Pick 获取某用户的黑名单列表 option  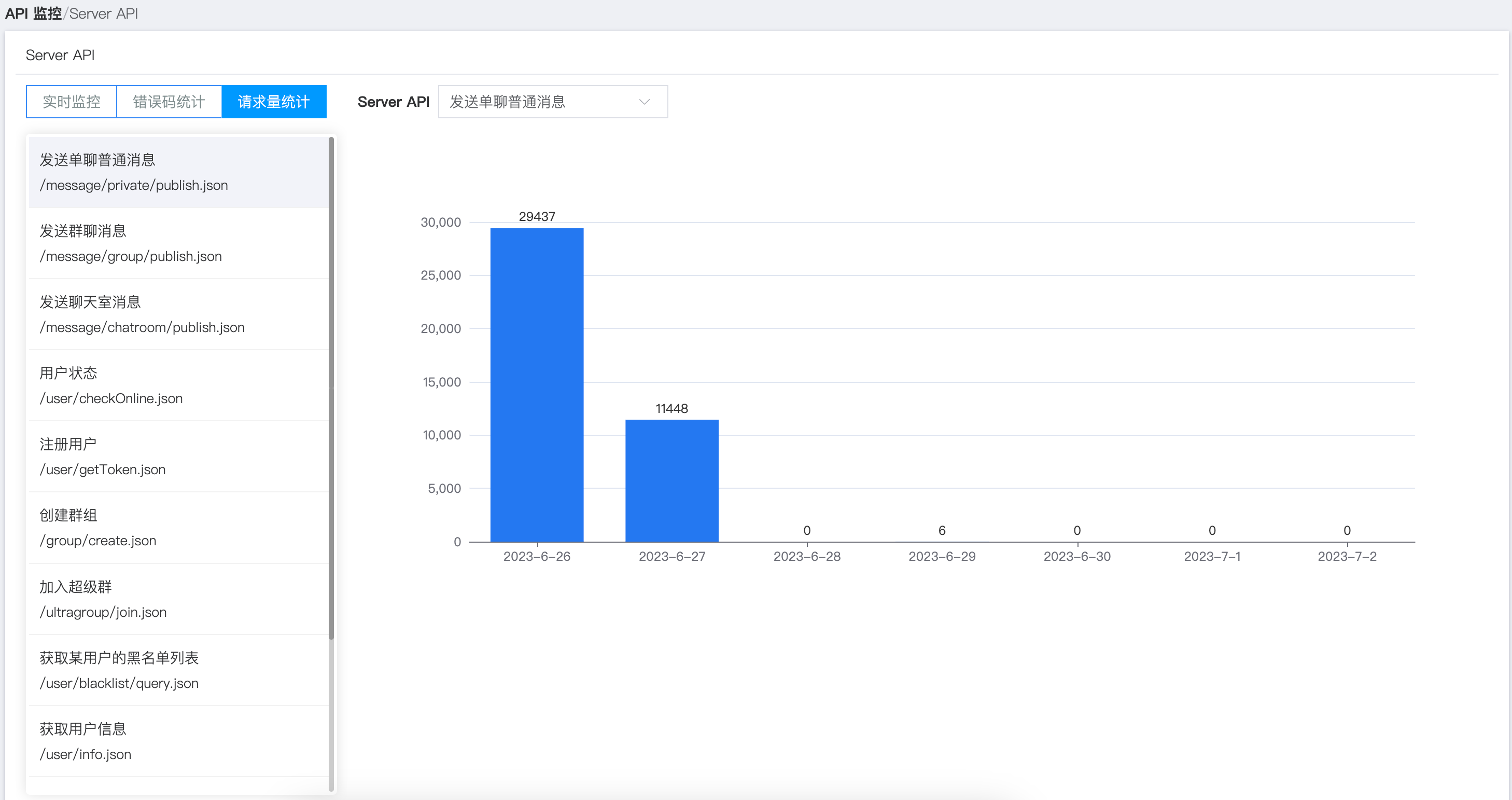[x=178, y=670]
